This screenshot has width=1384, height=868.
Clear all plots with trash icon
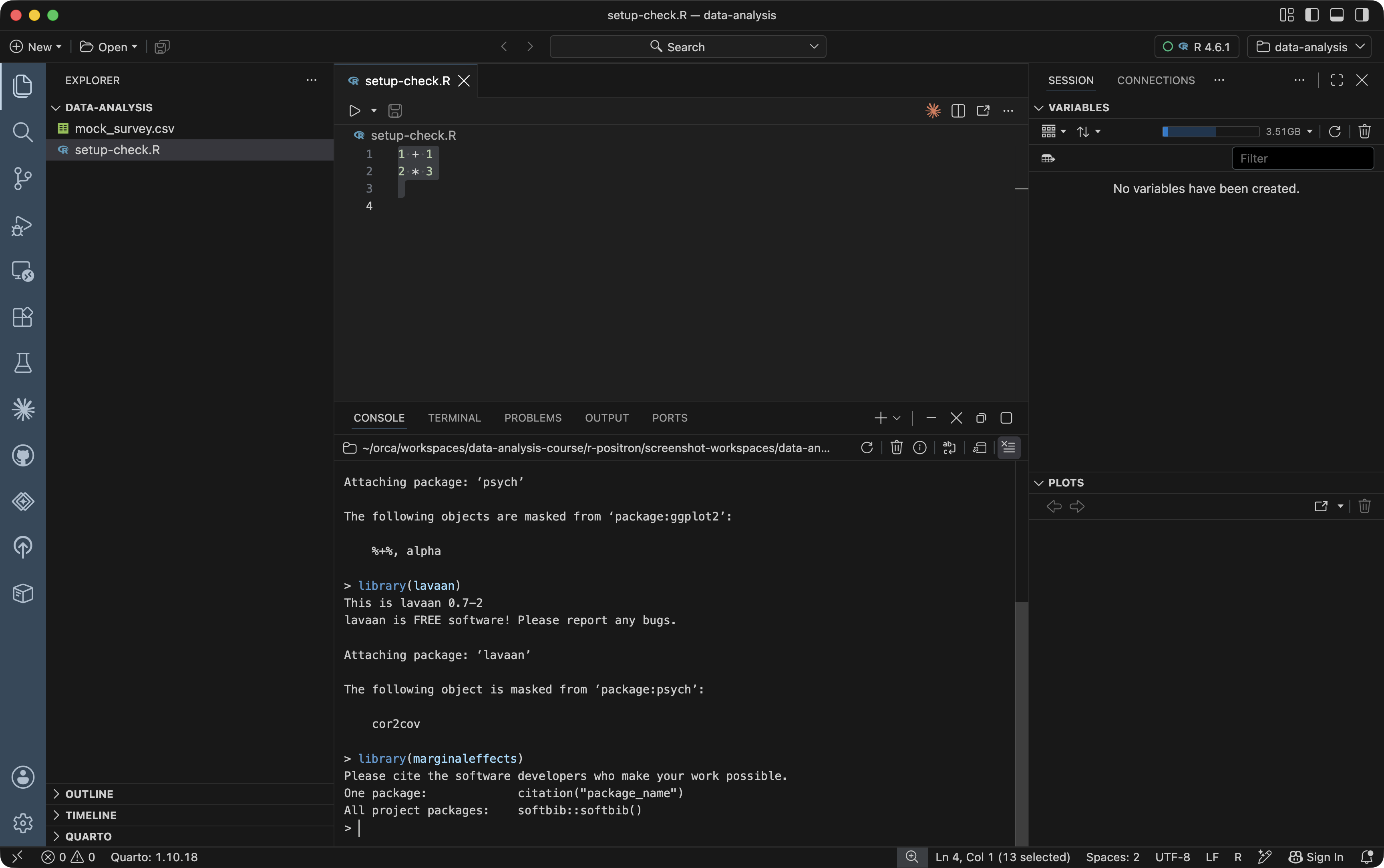tap(1364, 506)
